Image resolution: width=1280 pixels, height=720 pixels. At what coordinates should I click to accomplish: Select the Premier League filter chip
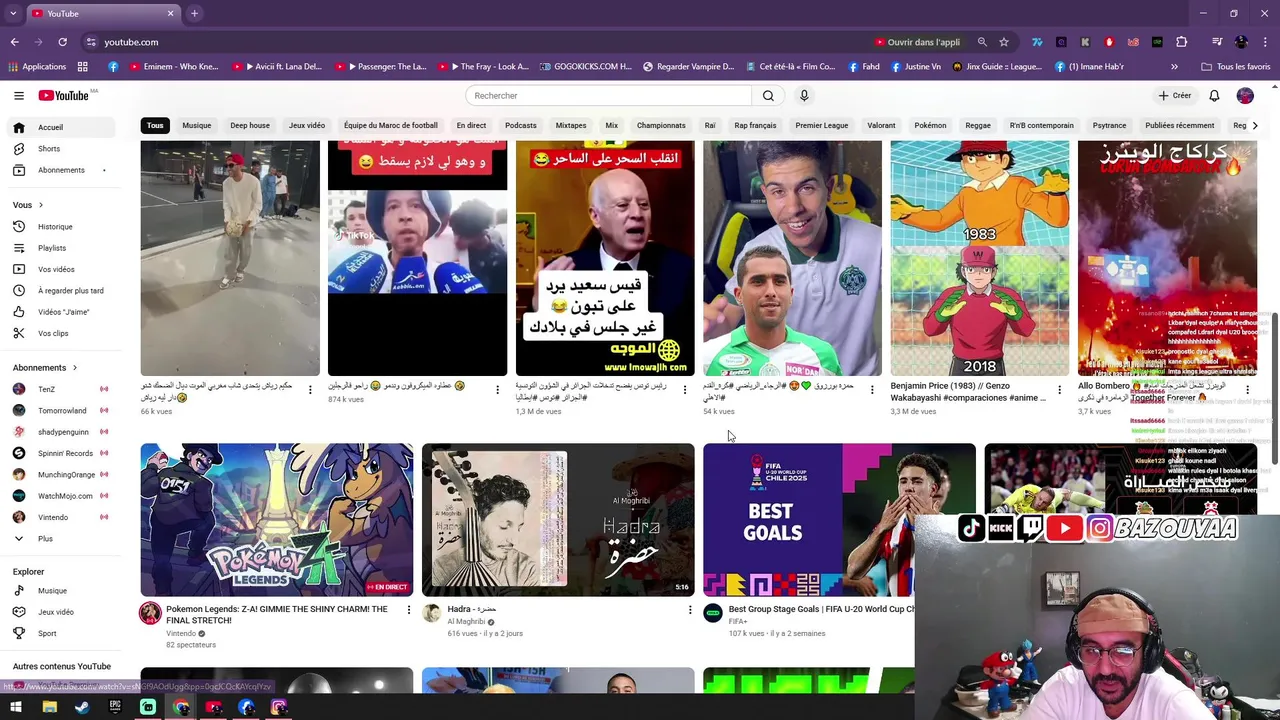822,125
